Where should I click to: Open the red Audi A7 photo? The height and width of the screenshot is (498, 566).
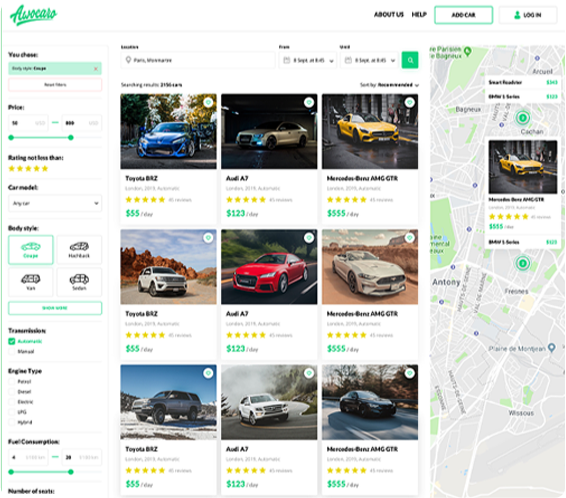coord(269,267)
